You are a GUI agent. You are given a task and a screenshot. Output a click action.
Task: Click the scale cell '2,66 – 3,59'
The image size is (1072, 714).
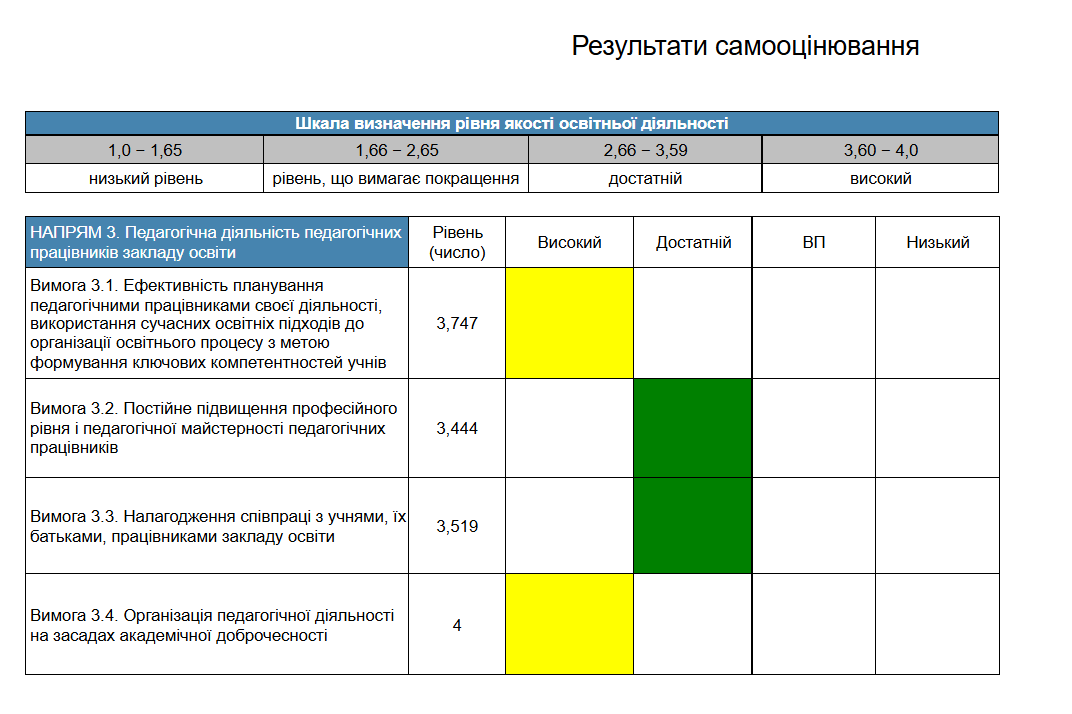coord(645,150)
